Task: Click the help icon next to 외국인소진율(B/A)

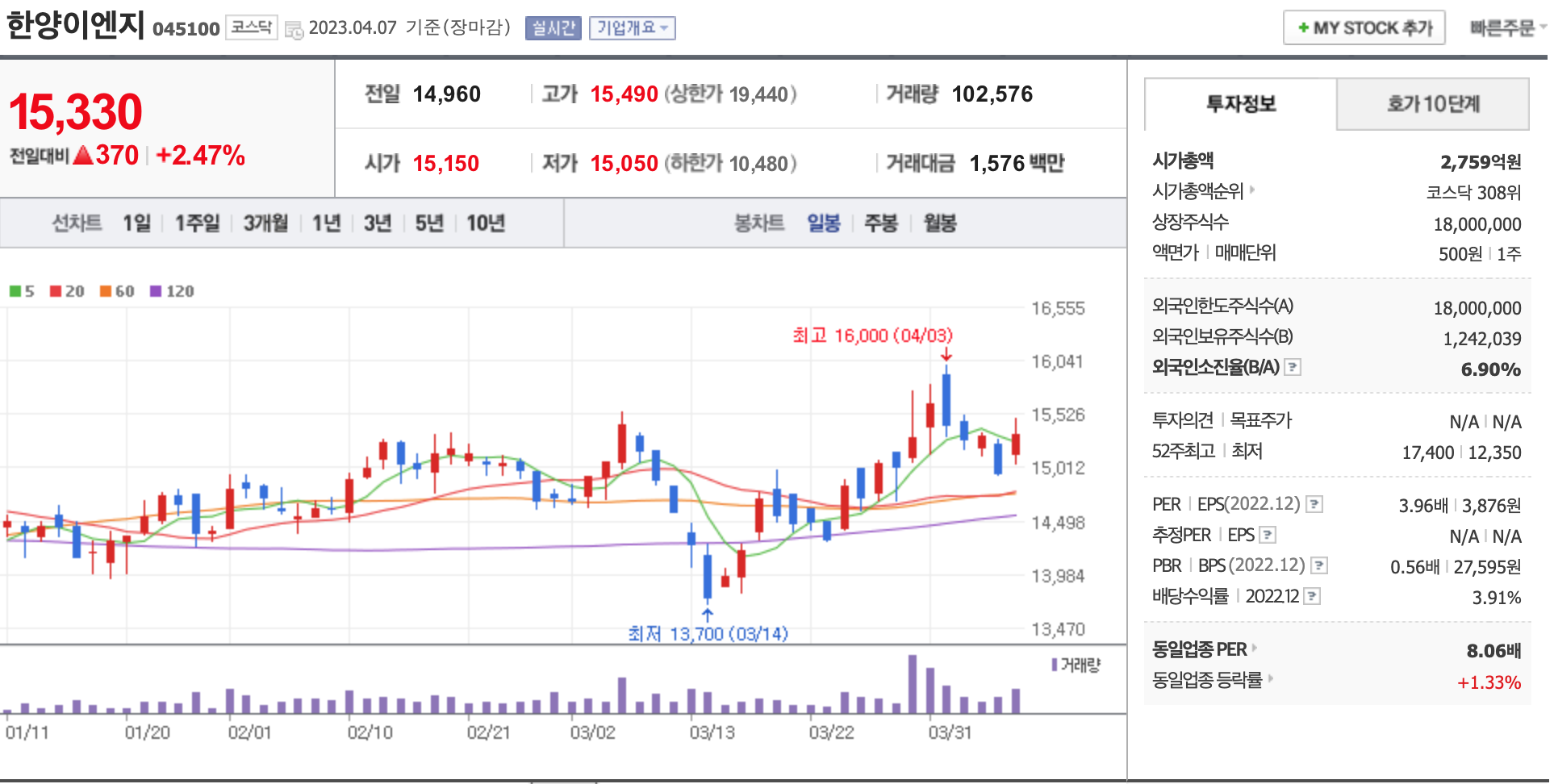Action: click(1293, 367)
